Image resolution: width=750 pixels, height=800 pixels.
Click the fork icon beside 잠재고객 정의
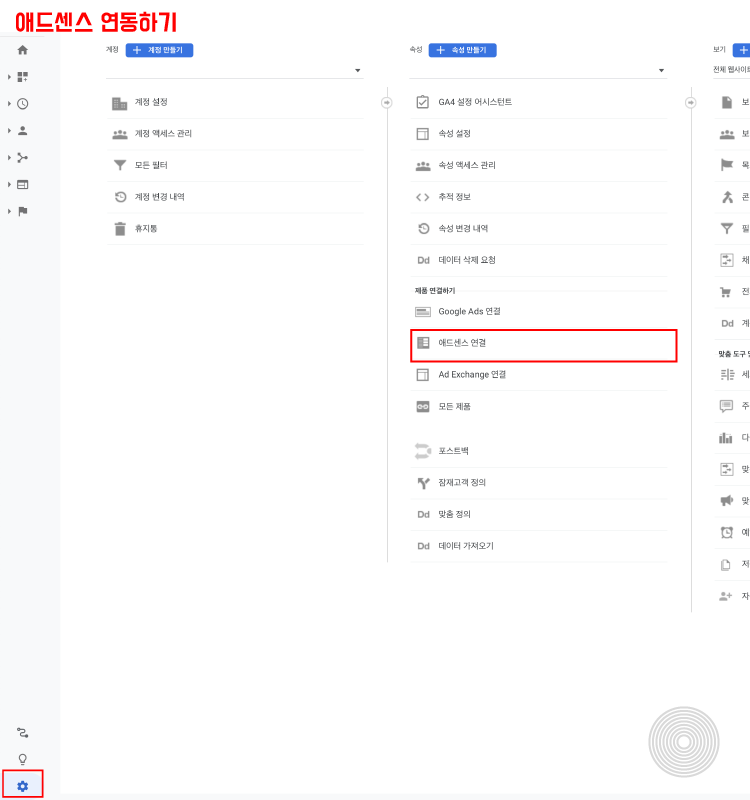(423, 483)
